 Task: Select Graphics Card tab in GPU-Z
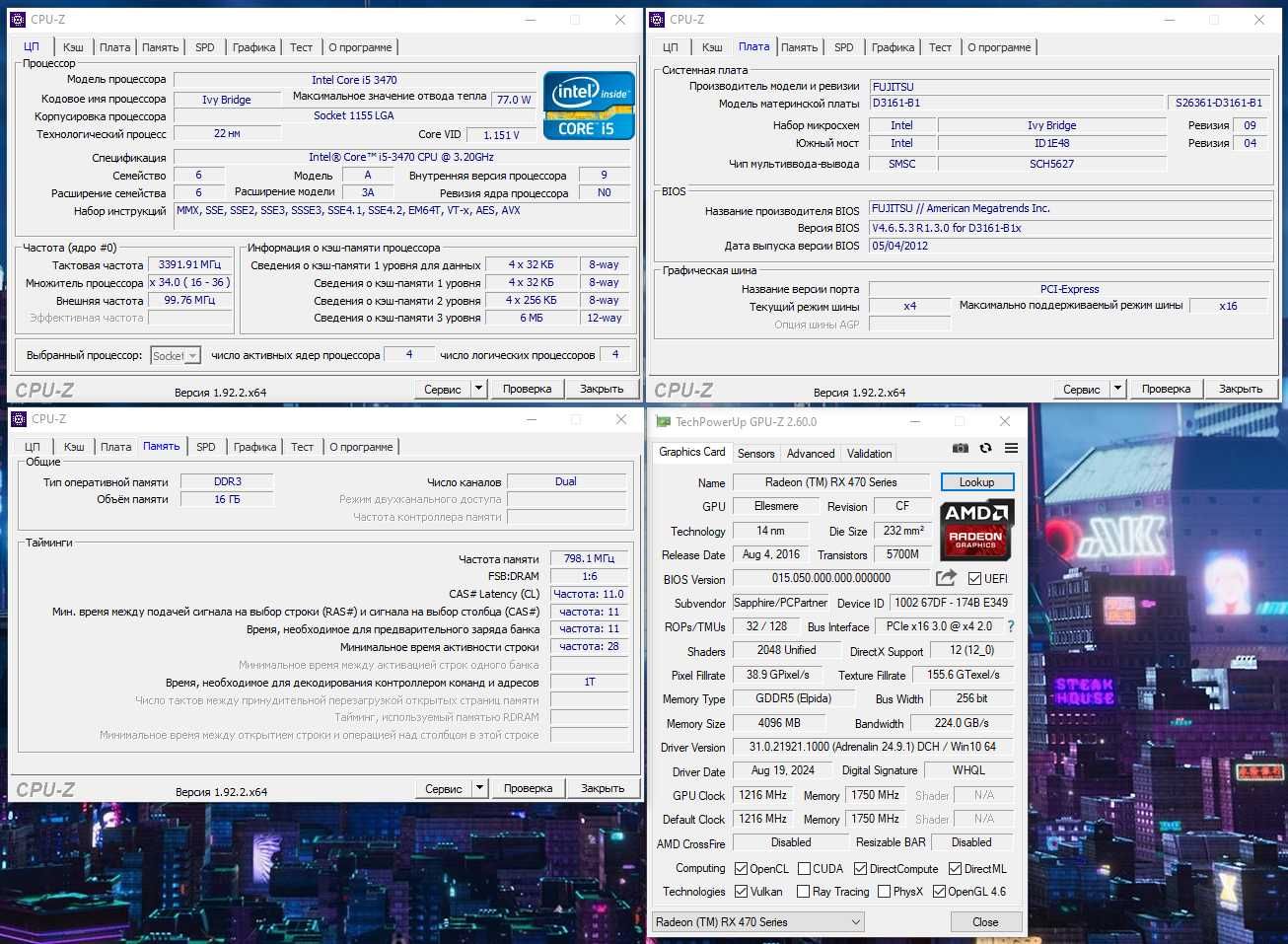pyautogui.click(x=692, y=452)
